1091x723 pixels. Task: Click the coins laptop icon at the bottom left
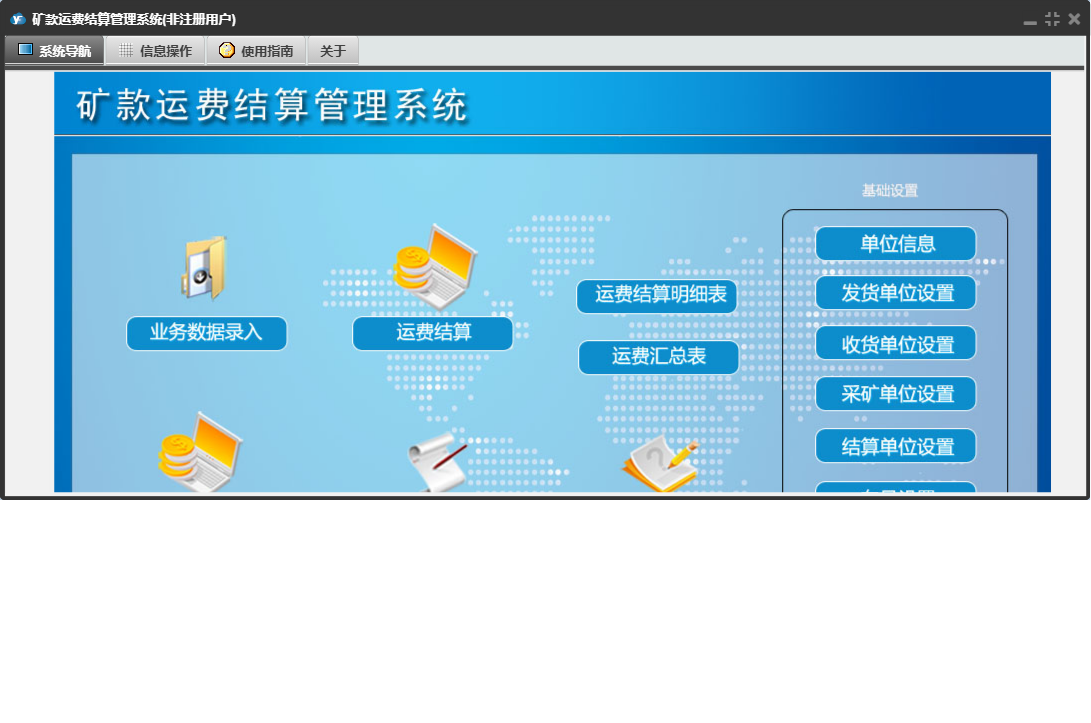click(x=200, y=452)
